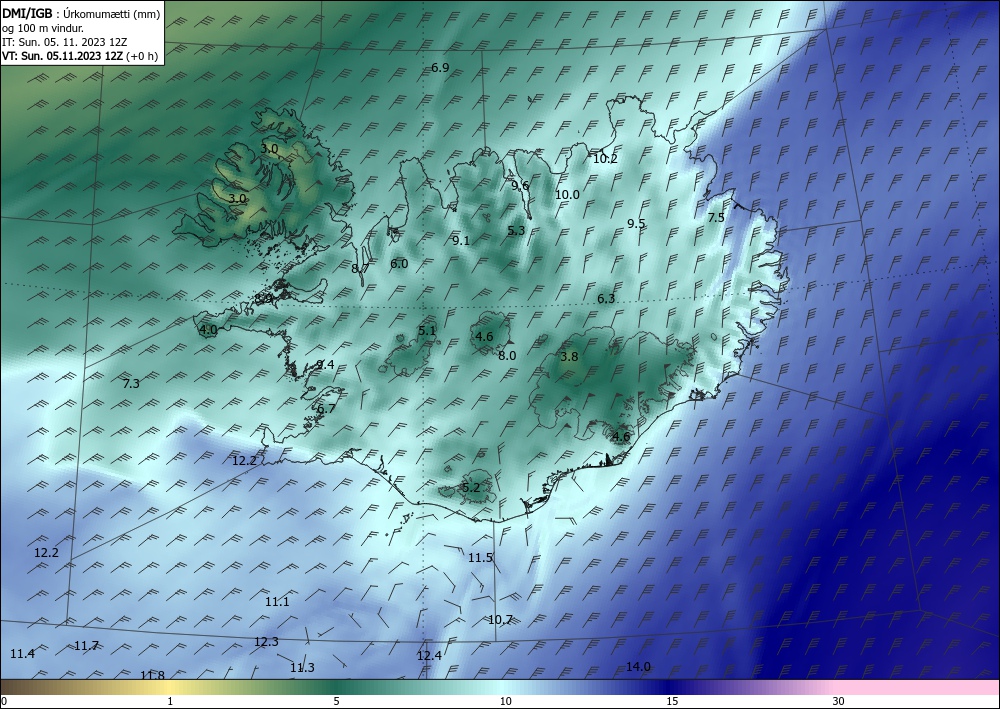Click the colour scale label 0
Viewport: 1000px width, 709px height.
click(4, 701)
